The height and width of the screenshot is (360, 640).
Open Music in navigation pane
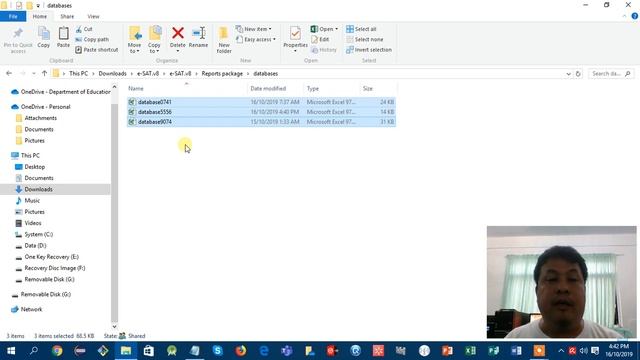[x=27, y=201]
